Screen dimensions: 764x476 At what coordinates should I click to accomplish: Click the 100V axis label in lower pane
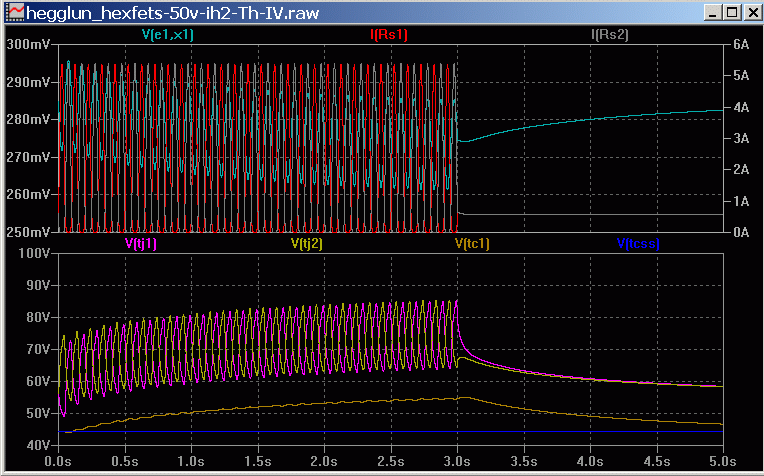[x=34, y=253]
